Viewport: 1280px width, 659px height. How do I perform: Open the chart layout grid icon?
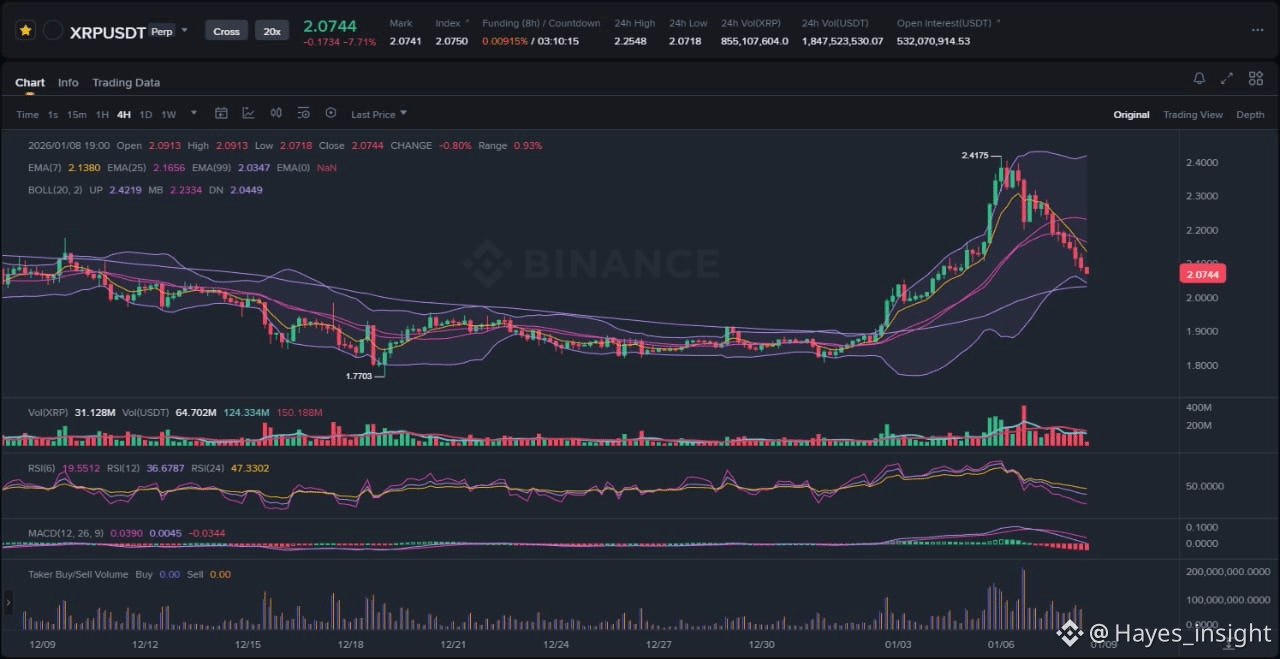pyautogui.click(x=1255, y=78)
